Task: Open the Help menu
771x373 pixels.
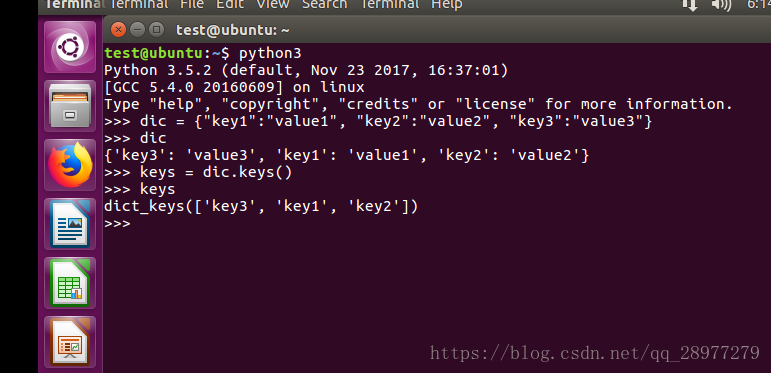Action: pyautogui.click(x=446, y=5)
